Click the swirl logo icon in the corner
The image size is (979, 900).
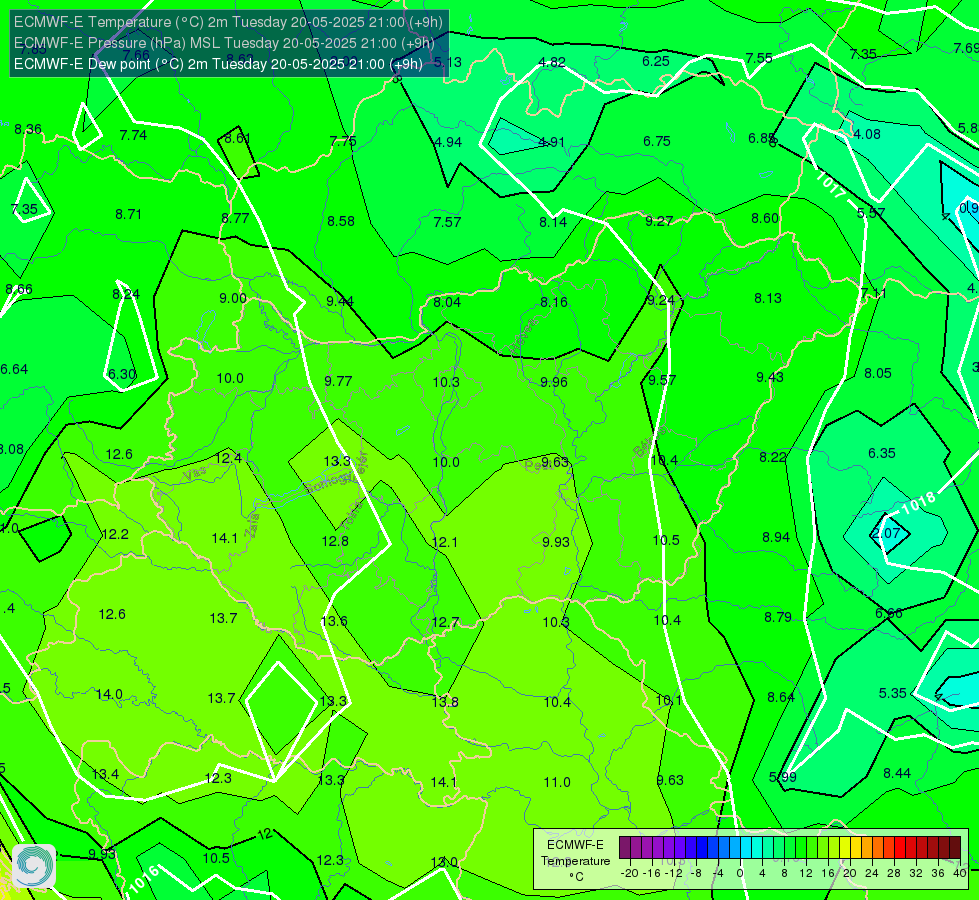point(34,866)
